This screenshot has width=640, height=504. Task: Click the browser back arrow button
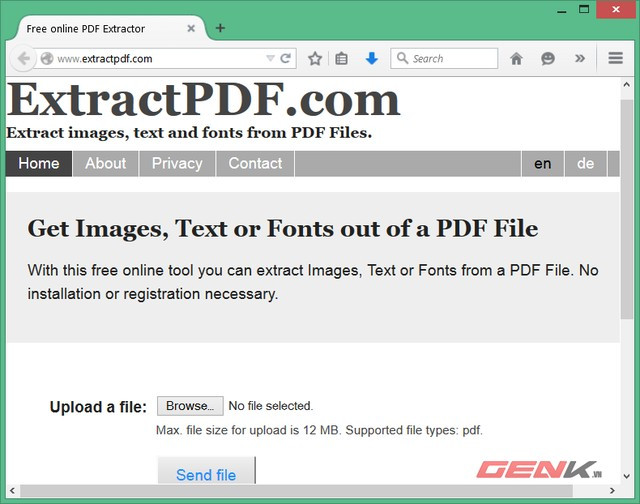coord(23,58)
